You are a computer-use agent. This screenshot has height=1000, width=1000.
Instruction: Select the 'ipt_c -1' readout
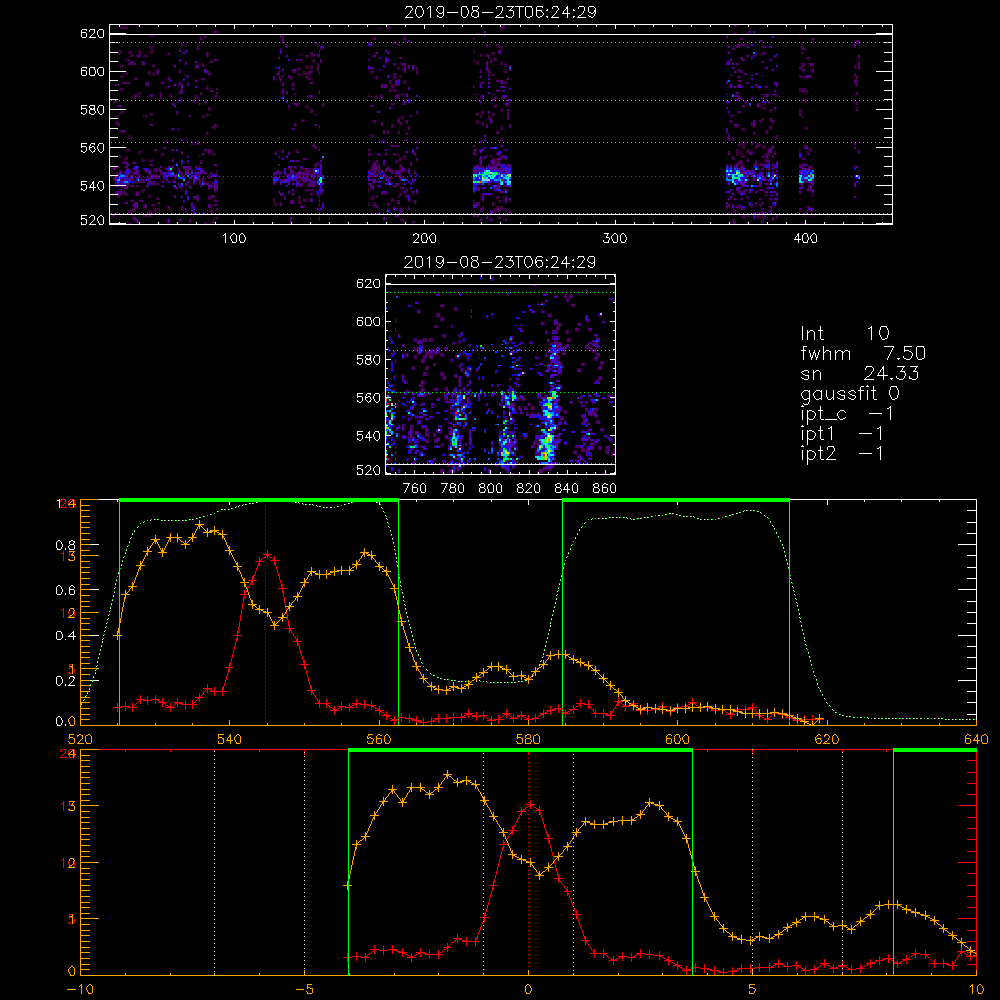coord(848,414)
